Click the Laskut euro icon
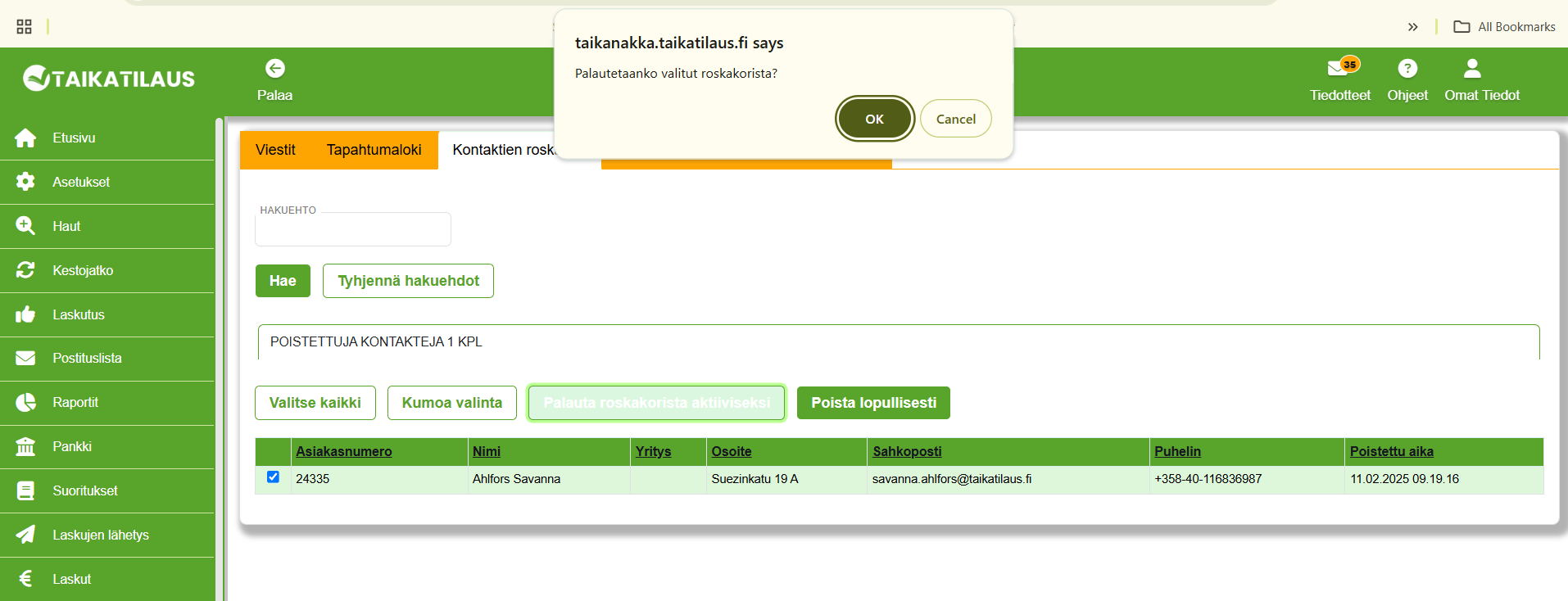This screenshot has width=1568, height=601. point(25,579)
